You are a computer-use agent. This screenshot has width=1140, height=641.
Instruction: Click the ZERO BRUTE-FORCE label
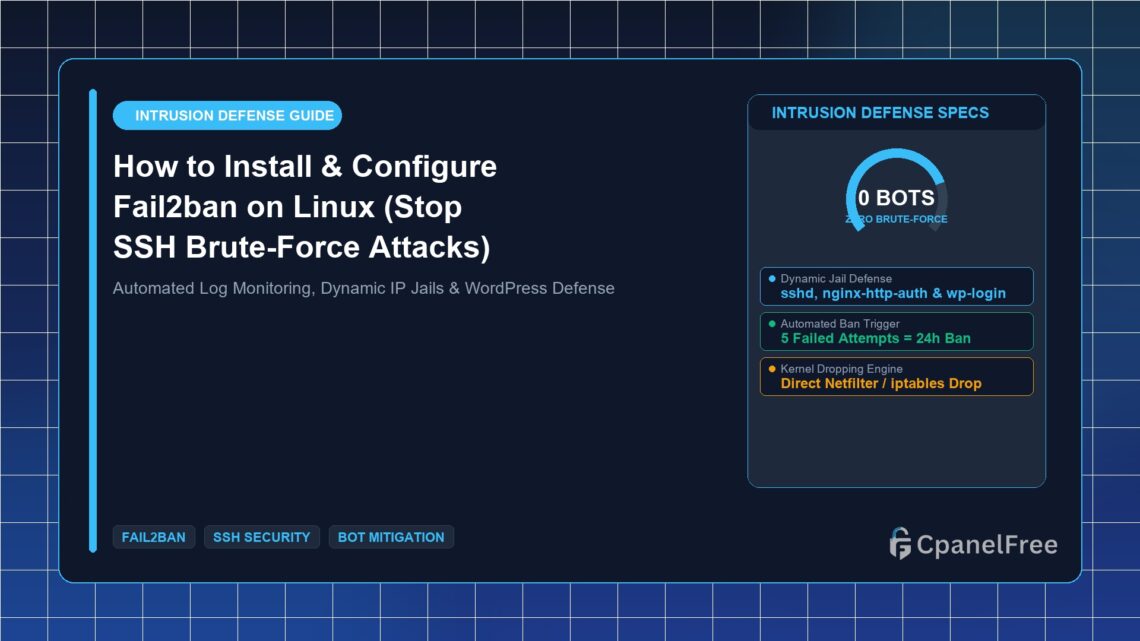click(x=896, y=219)
